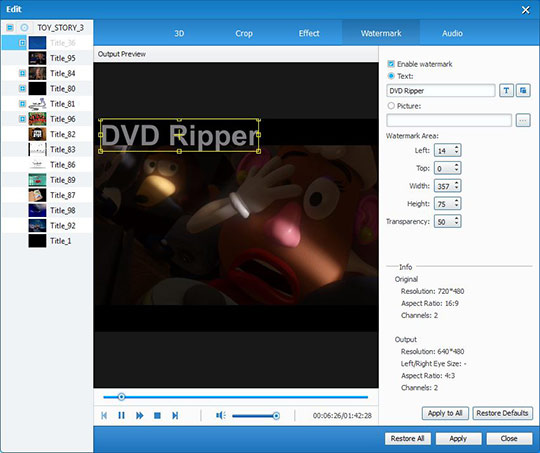540x453 pixels.
Task: Expand the Title_84 node
Action: coord(22,73)
